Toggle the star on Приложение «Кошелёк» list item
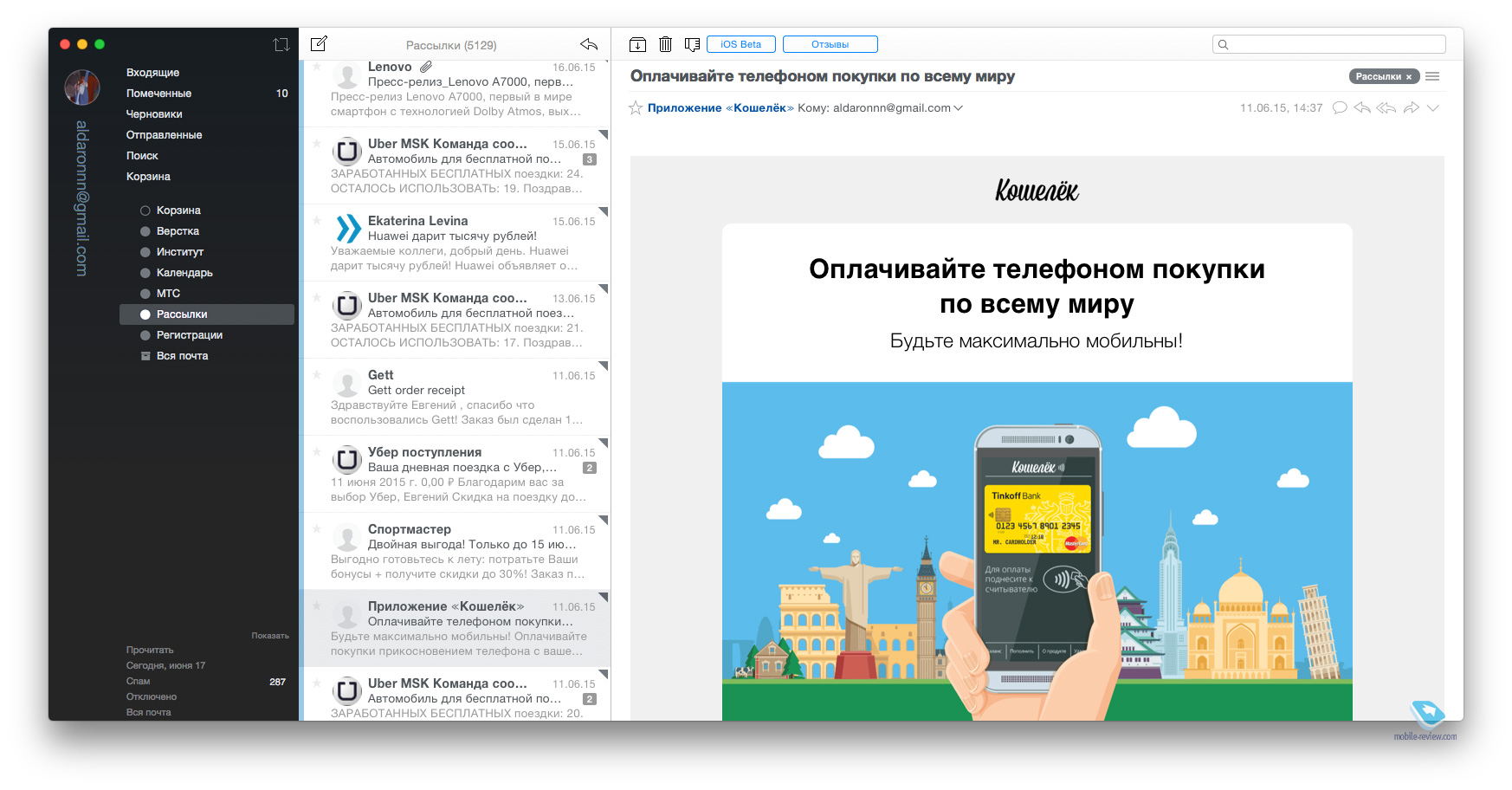 click(x=317, y=606)
